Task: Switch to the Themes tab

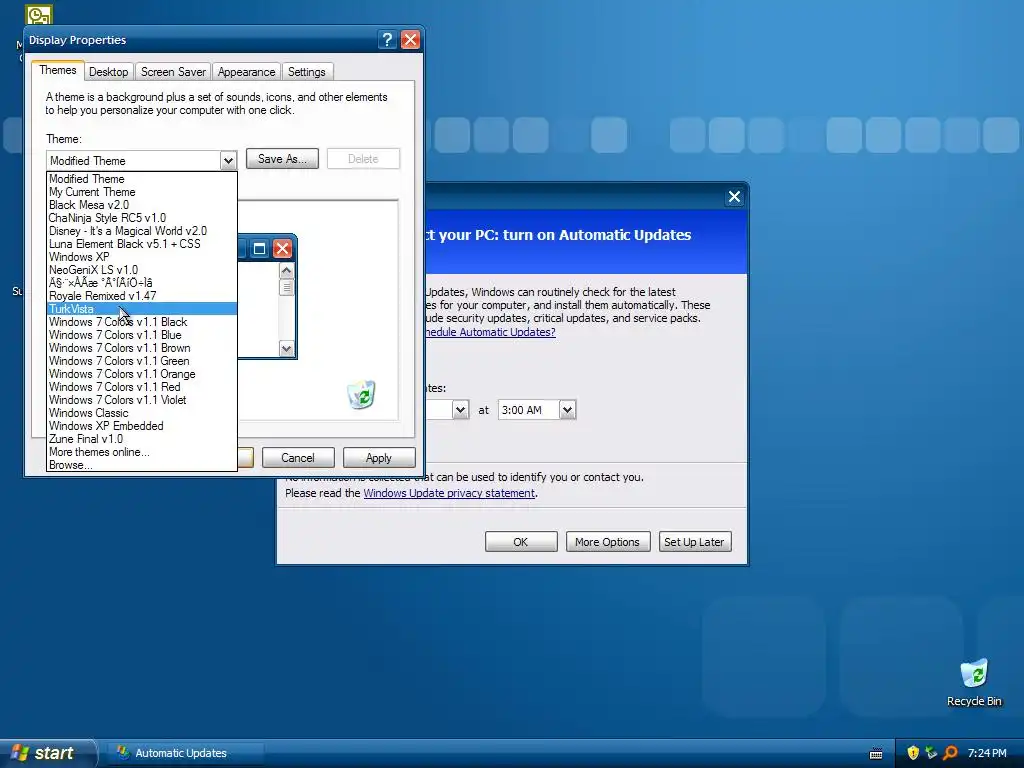Action: pyautogui.click(x=57, y=71)
